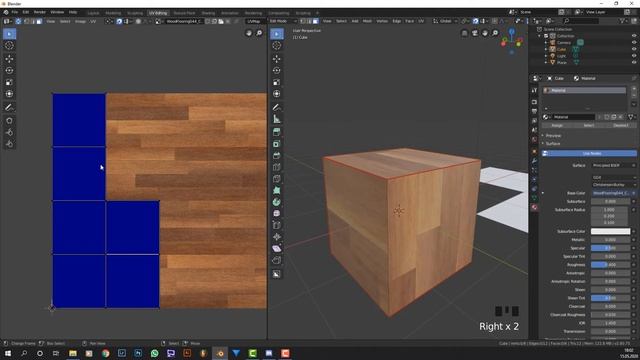Expand the Cube item in outliner
Viewport: 640px width, 360px height.
(546, 49)
